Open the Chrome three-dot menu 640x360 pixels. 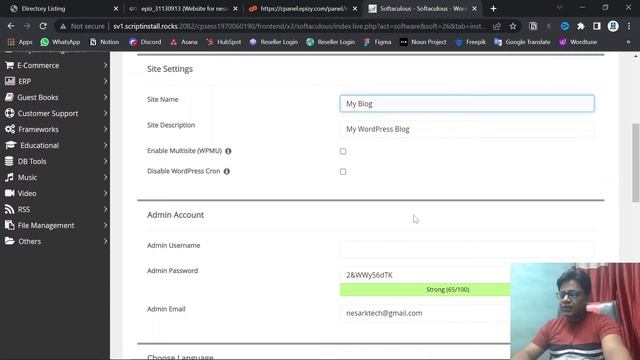[629, 26]
